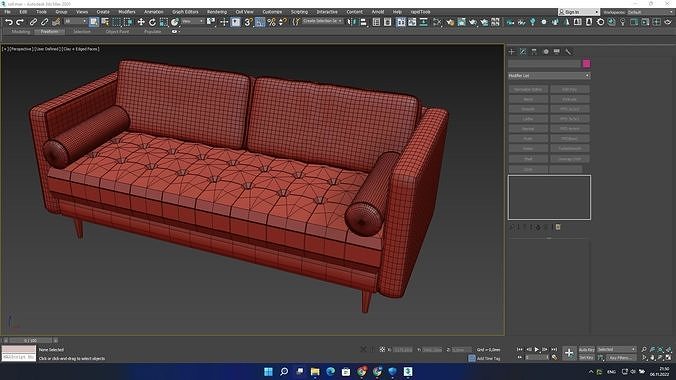Screen dimensions: 676x380
Task: Open the Scene Explorer icon
Action: coord(376,22)
